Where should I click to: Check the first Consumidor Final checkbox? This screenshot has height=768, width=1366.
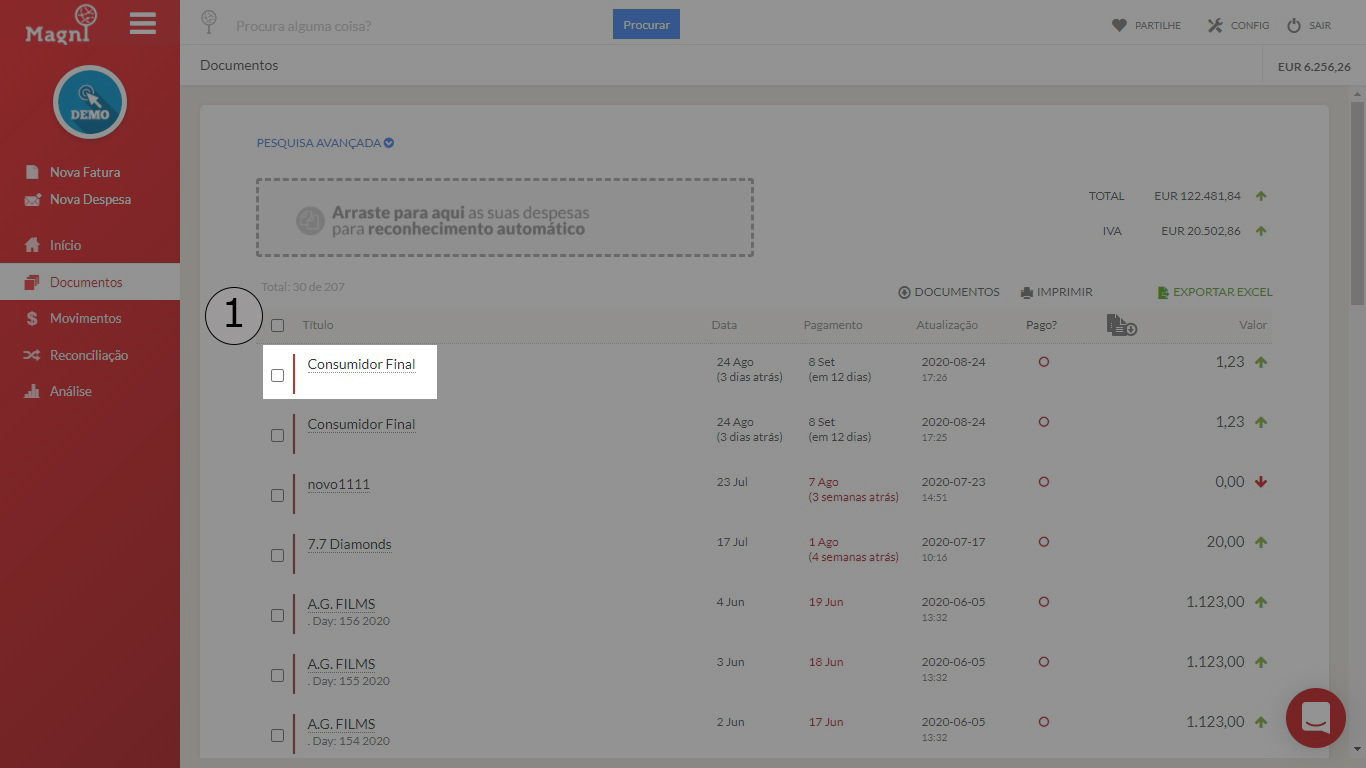pyautogui.click(x=278, y=375)
